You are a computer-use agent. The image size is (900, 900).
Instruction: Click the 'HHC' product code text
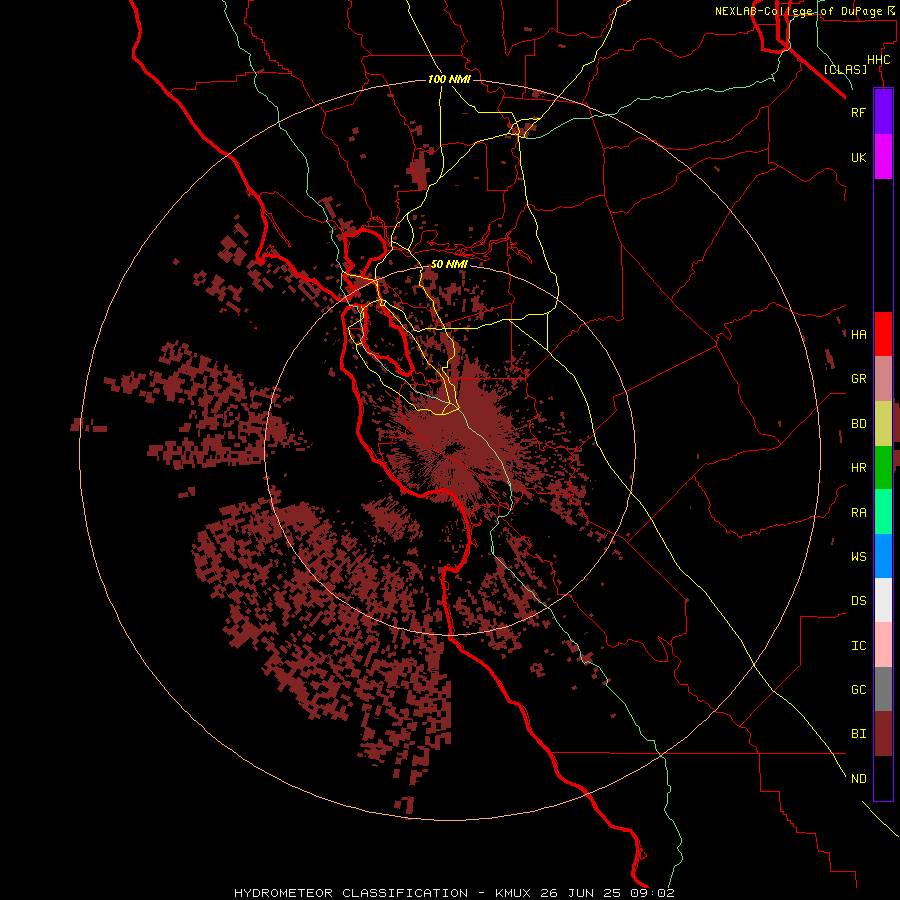coord(878,59)
